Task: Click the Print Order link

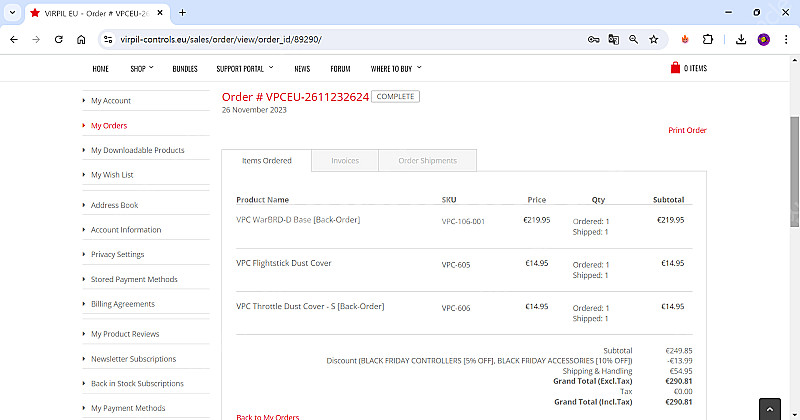Action: [x=687, y=130]
